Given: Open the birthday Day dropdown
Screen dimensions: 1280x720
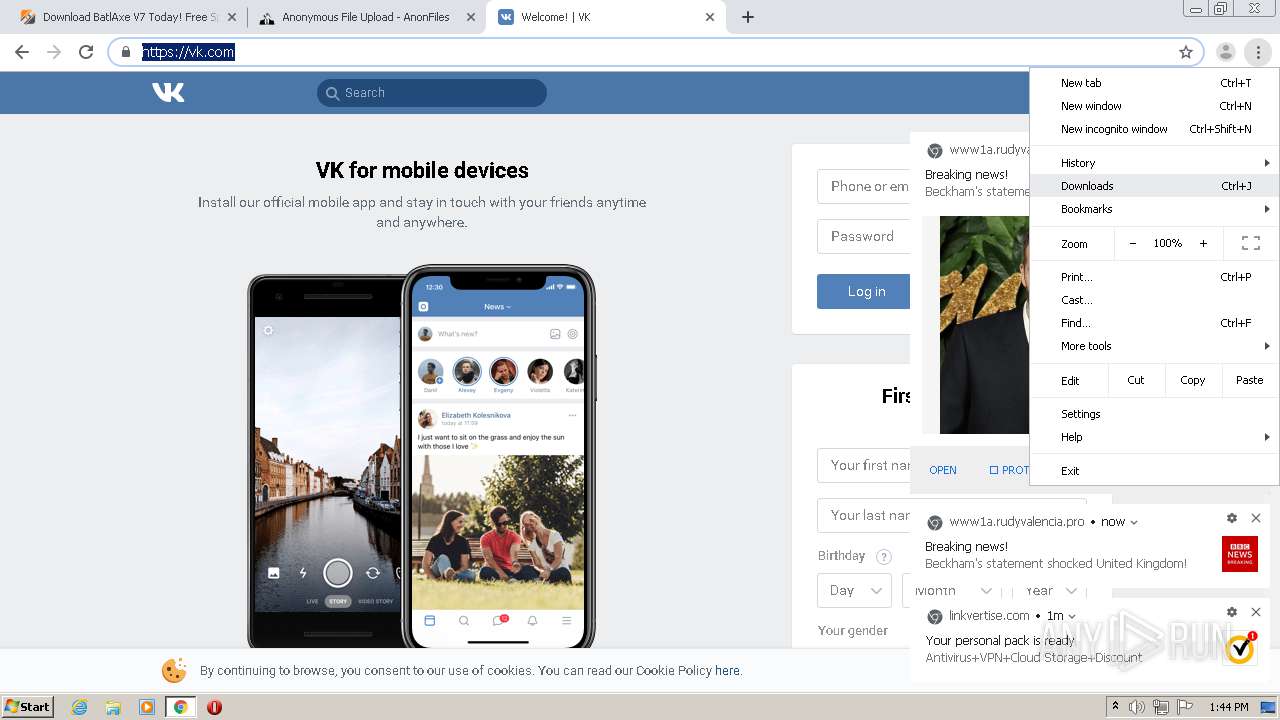Looking at the screenshot, I should [x=854, y=590].
